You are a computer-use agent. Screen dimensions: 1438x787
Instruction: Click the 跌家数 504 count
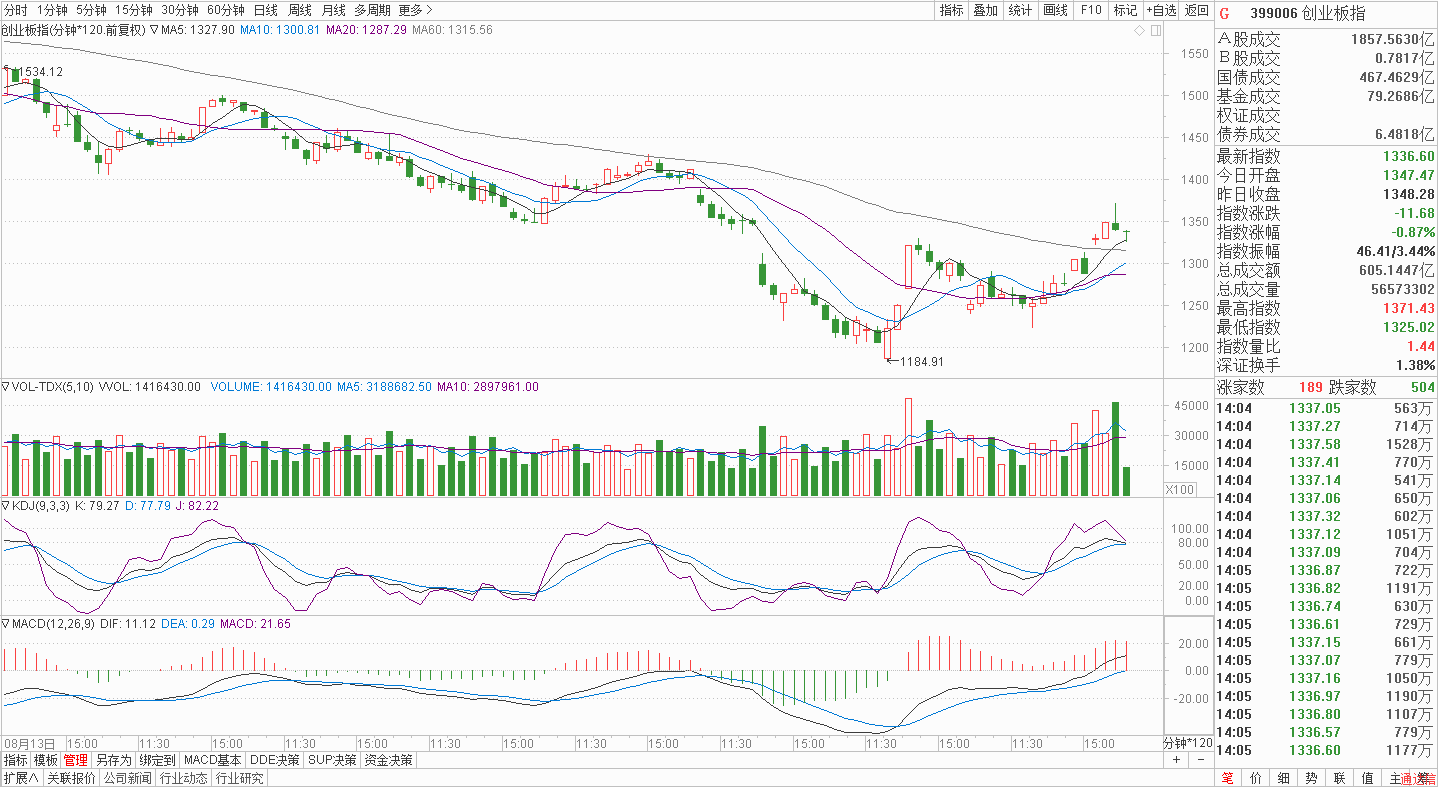(1422, 388)
